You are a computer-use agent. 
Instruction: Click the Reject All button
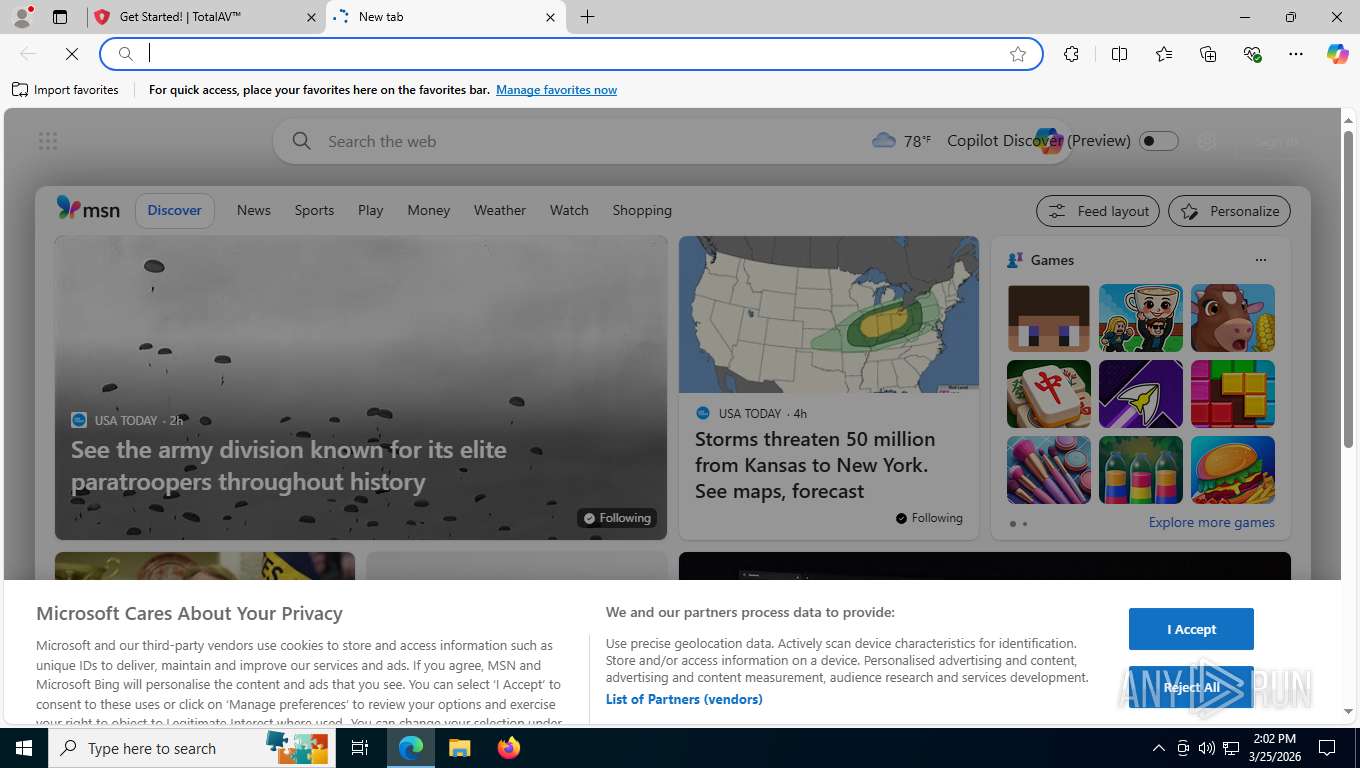(1191, 687)
